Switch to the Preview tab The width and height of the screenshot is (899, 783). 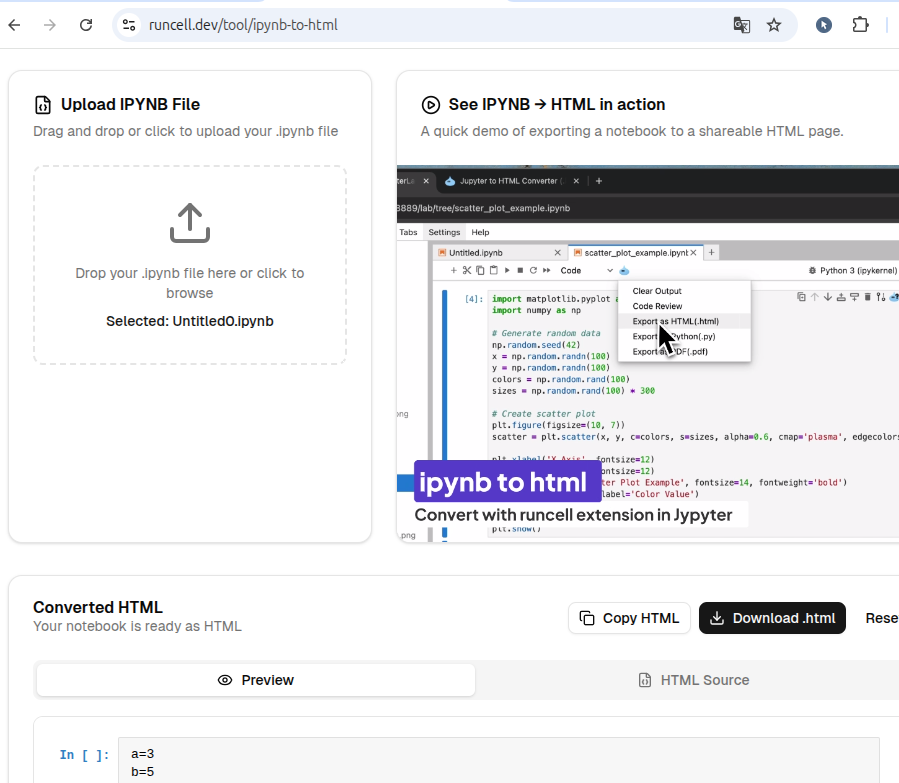[256, 680]
